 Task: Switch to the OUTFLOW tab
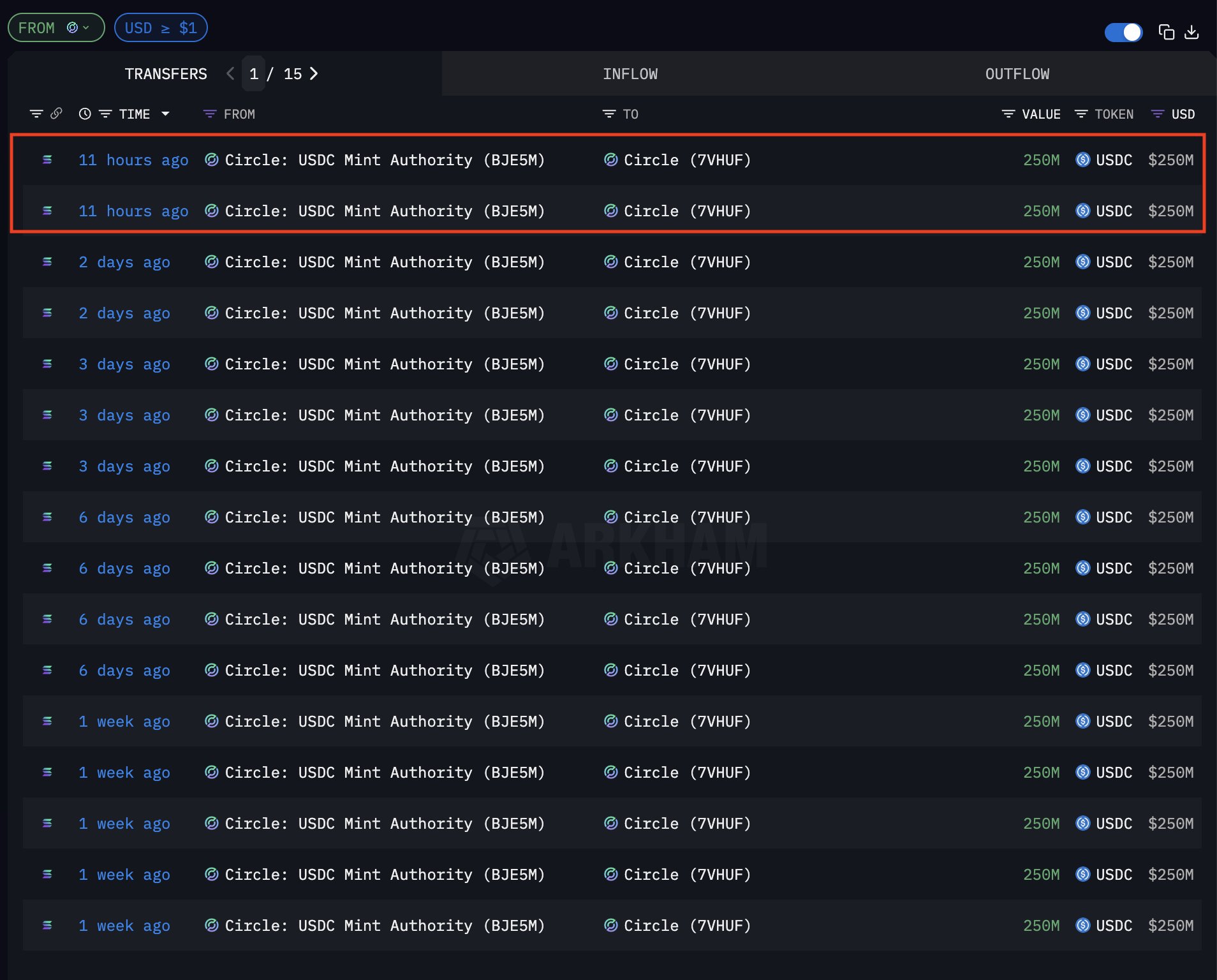[x=1017, y=74]
